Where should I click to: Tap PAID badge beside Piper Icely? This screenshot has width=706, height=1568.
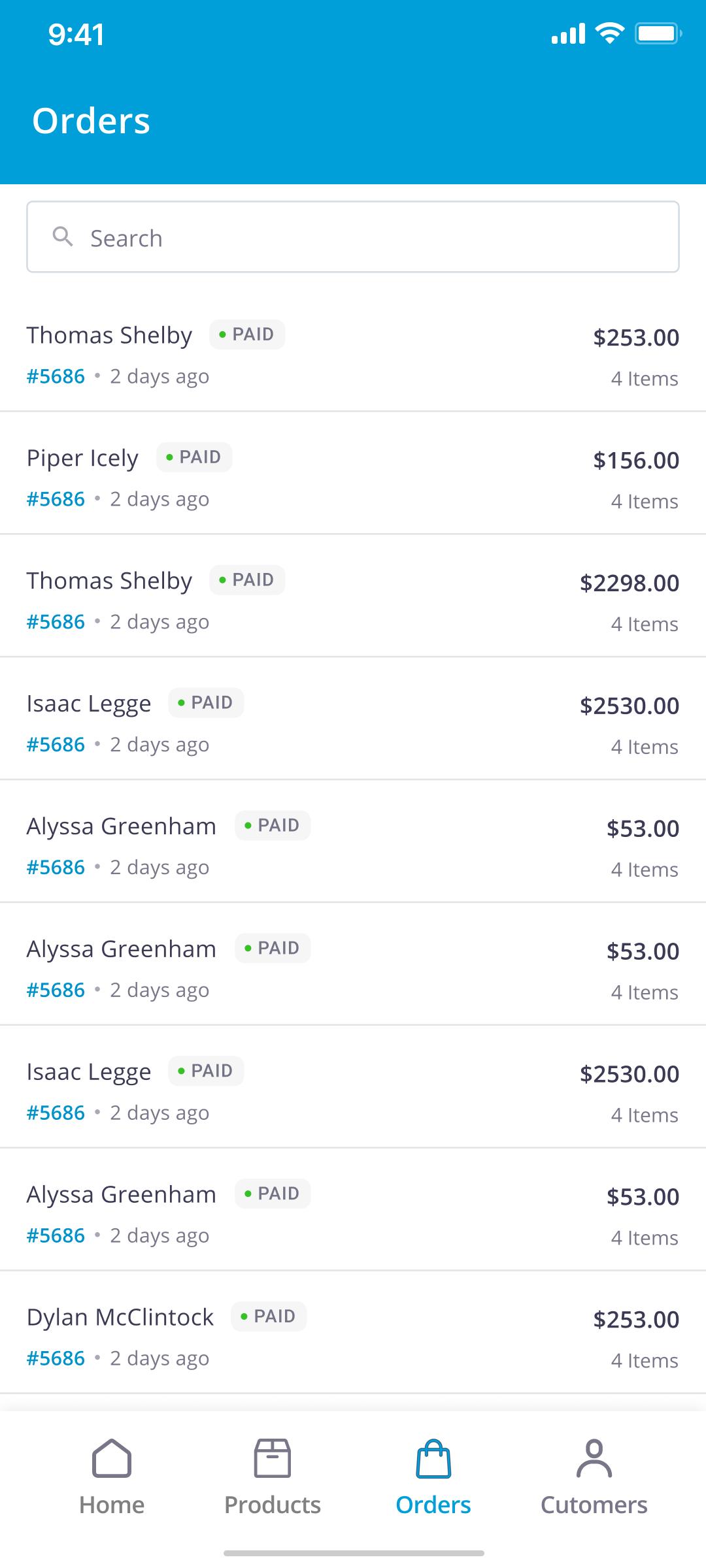194,457
